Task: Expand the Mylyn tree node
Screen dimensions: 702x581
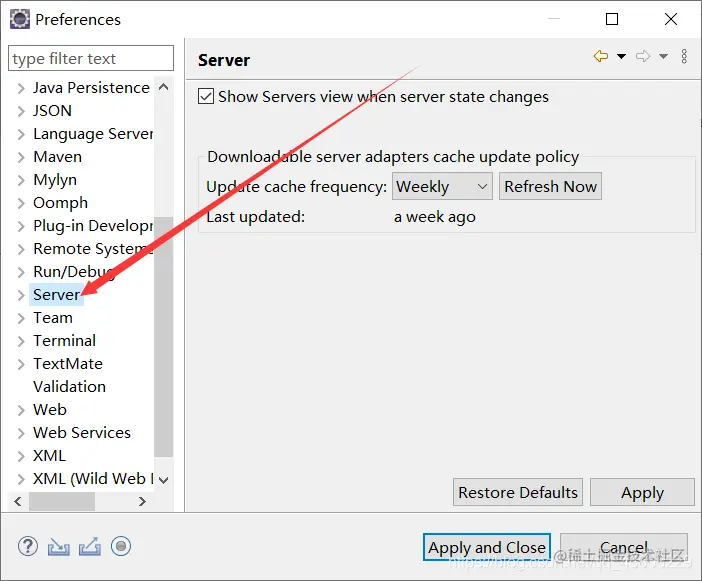Action: [x=21, y=180]
